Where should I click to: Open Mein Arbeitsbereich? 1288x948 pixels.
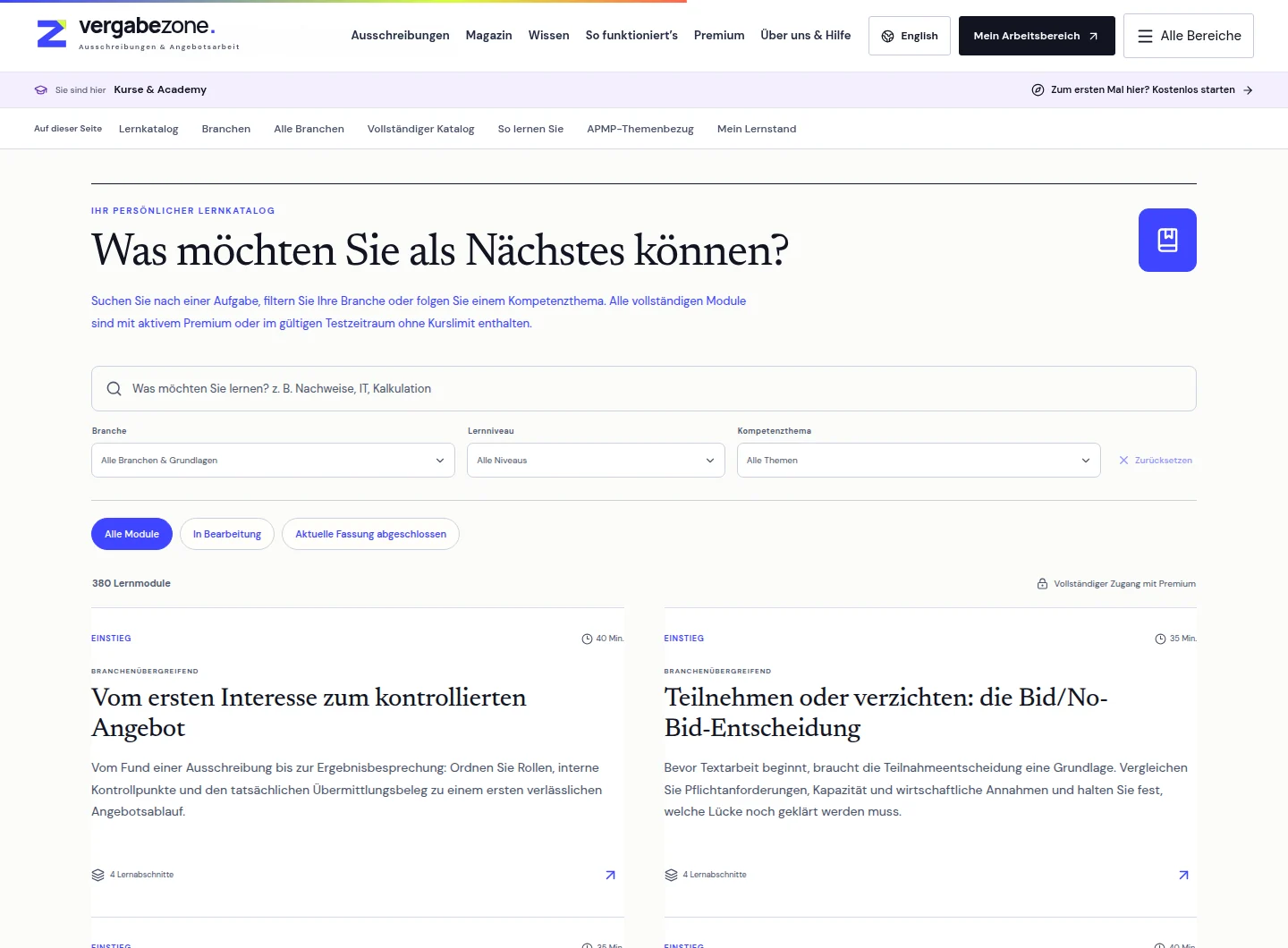tap(1037, 36)
